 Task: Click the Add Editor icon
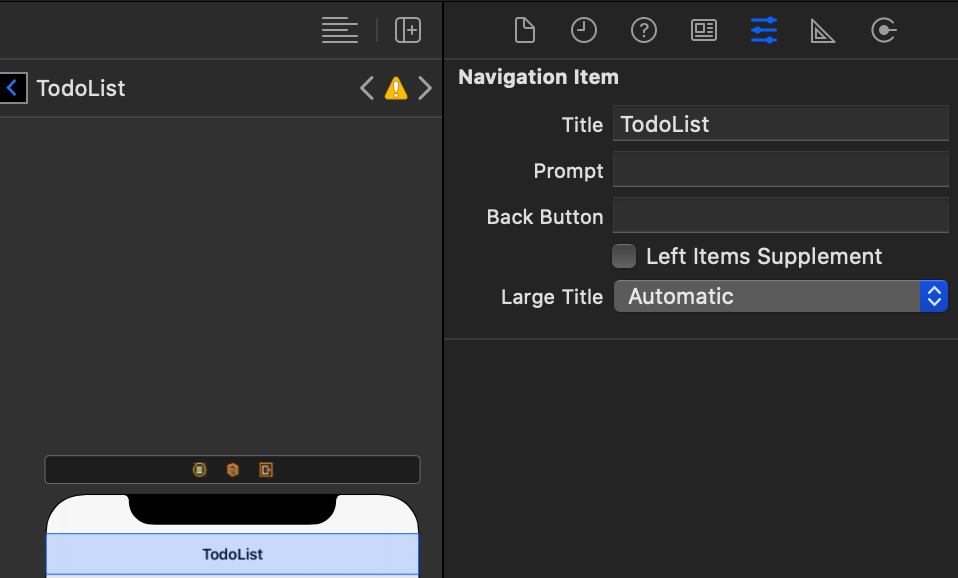[x=408, y=30]
